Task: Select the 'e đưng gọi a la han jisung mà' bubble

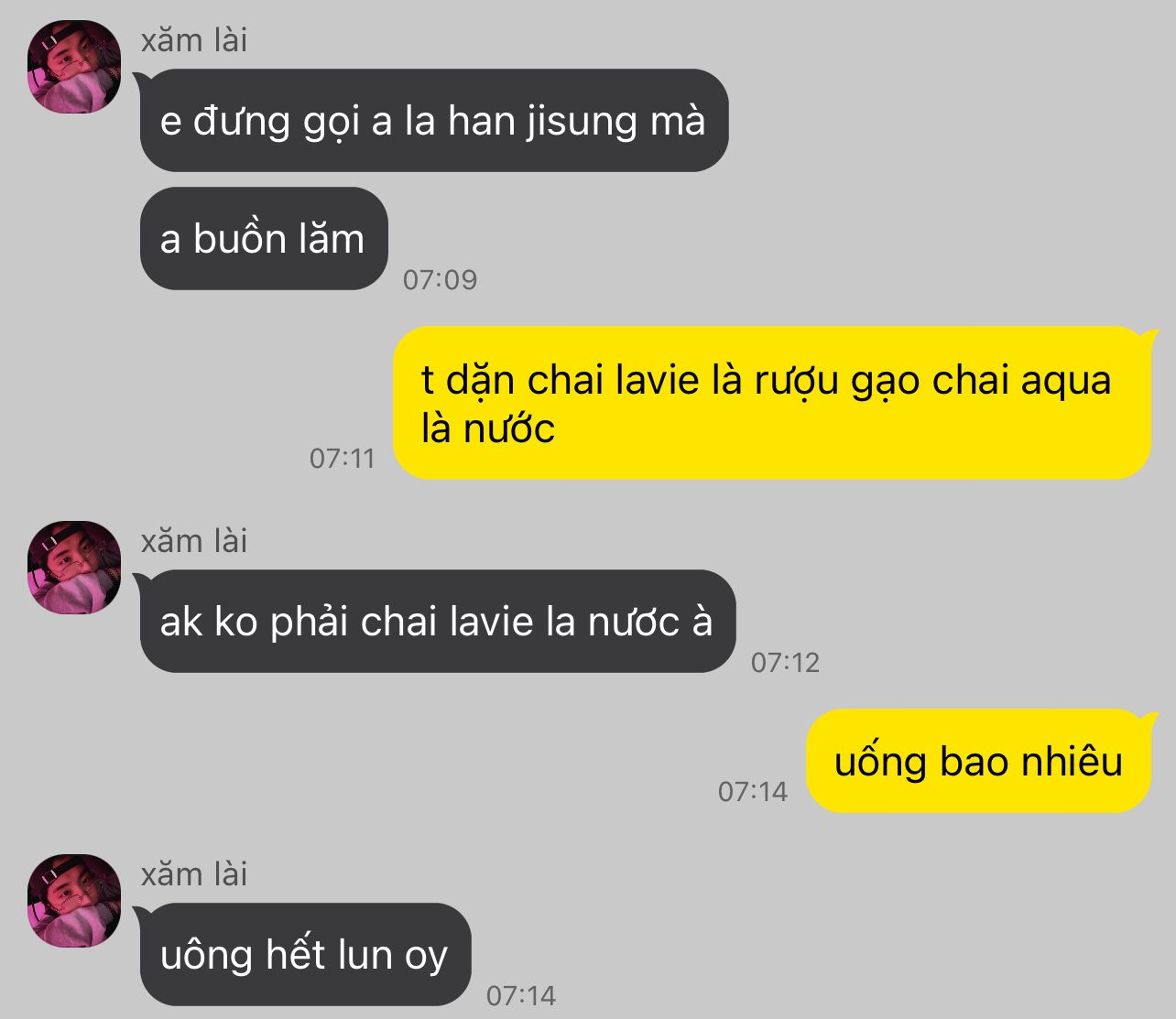Action: click(x=433, y=120)
